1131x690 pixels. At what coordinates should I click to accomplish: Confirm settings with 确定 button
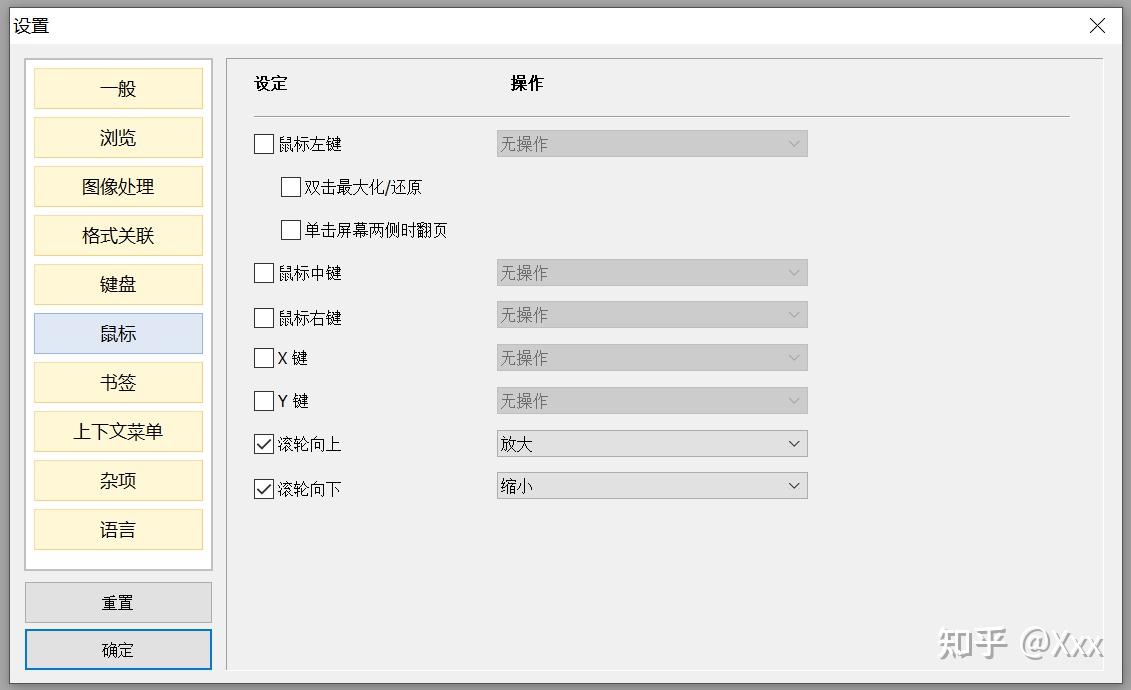coord(117,649)
